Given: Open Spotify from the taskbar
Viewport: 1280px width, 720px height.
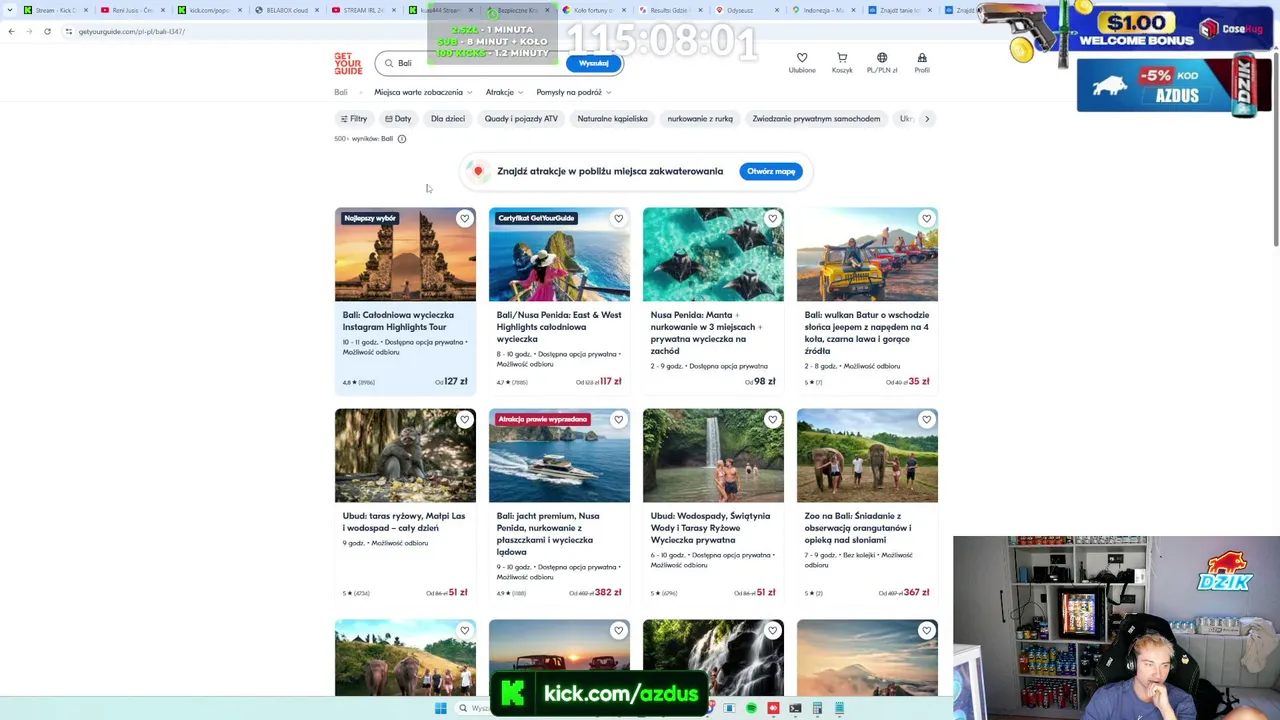Looking at the screenshot, I should click(x=751, y=708).
